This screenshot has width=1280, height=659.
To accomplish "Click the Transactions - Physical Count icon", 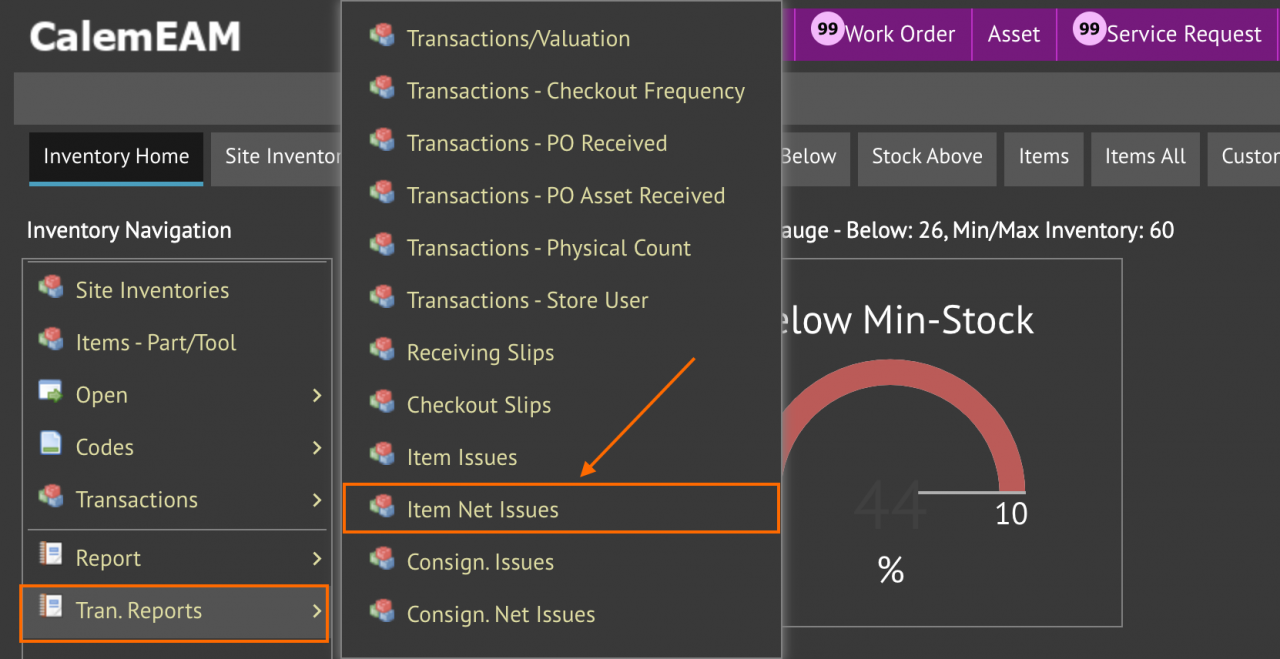I will coord(381,245).
